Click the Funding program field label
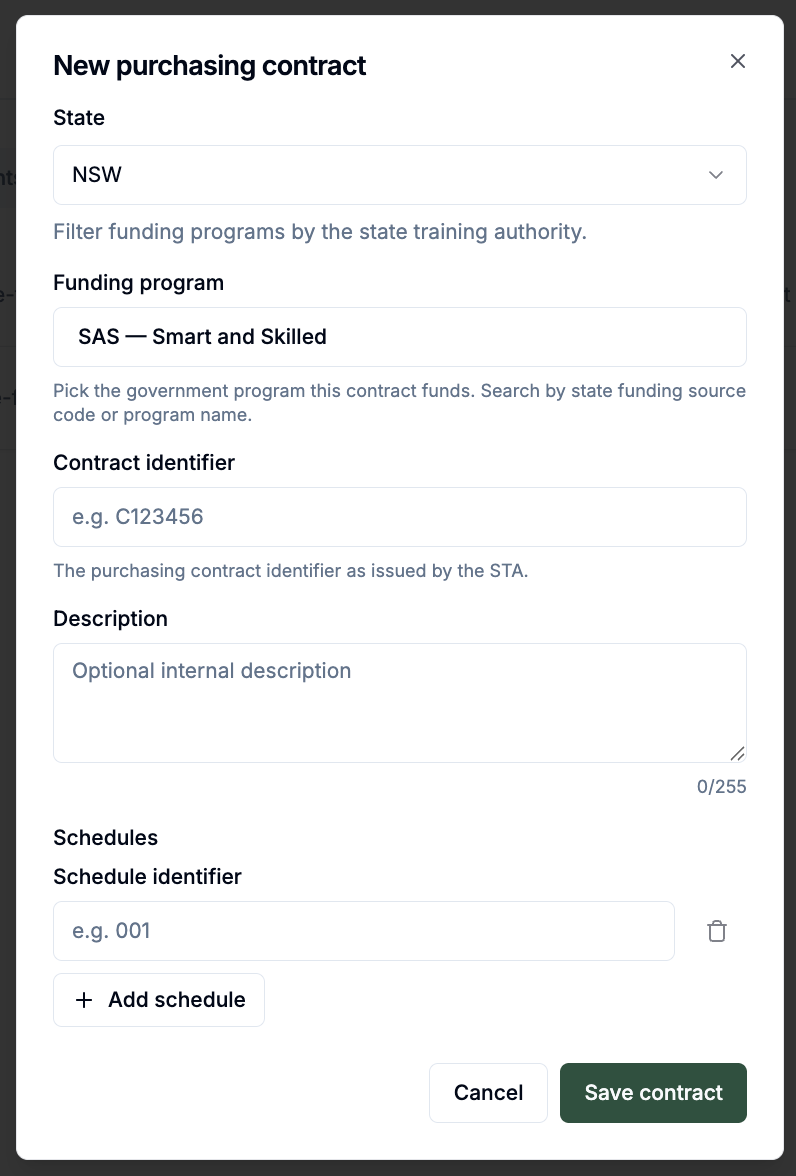Screen dimensions: 796x1176 139,283
